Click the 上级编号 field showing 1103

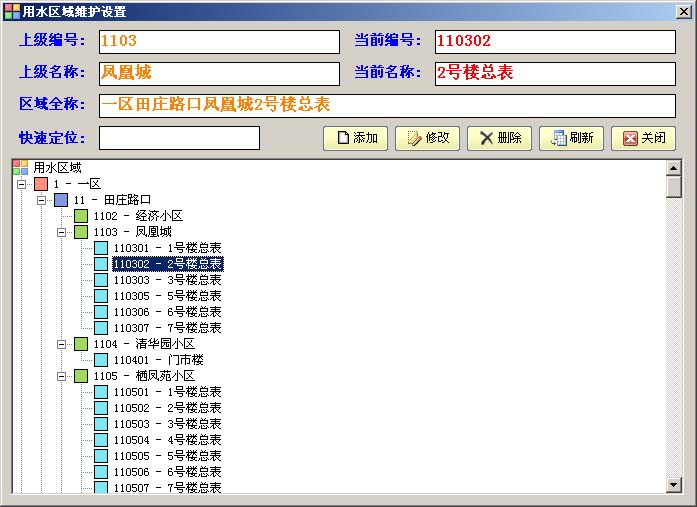(x=219, y=42)
